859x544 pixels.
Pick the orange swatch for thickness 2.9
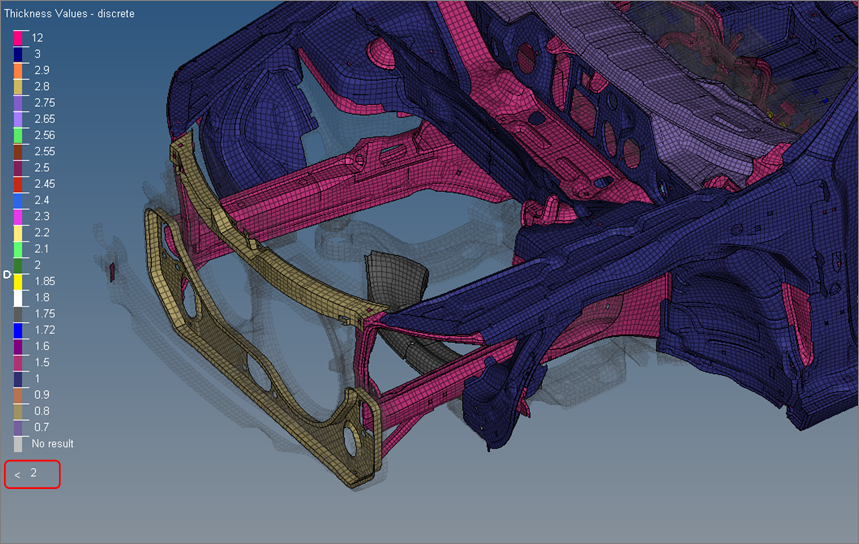18,70
